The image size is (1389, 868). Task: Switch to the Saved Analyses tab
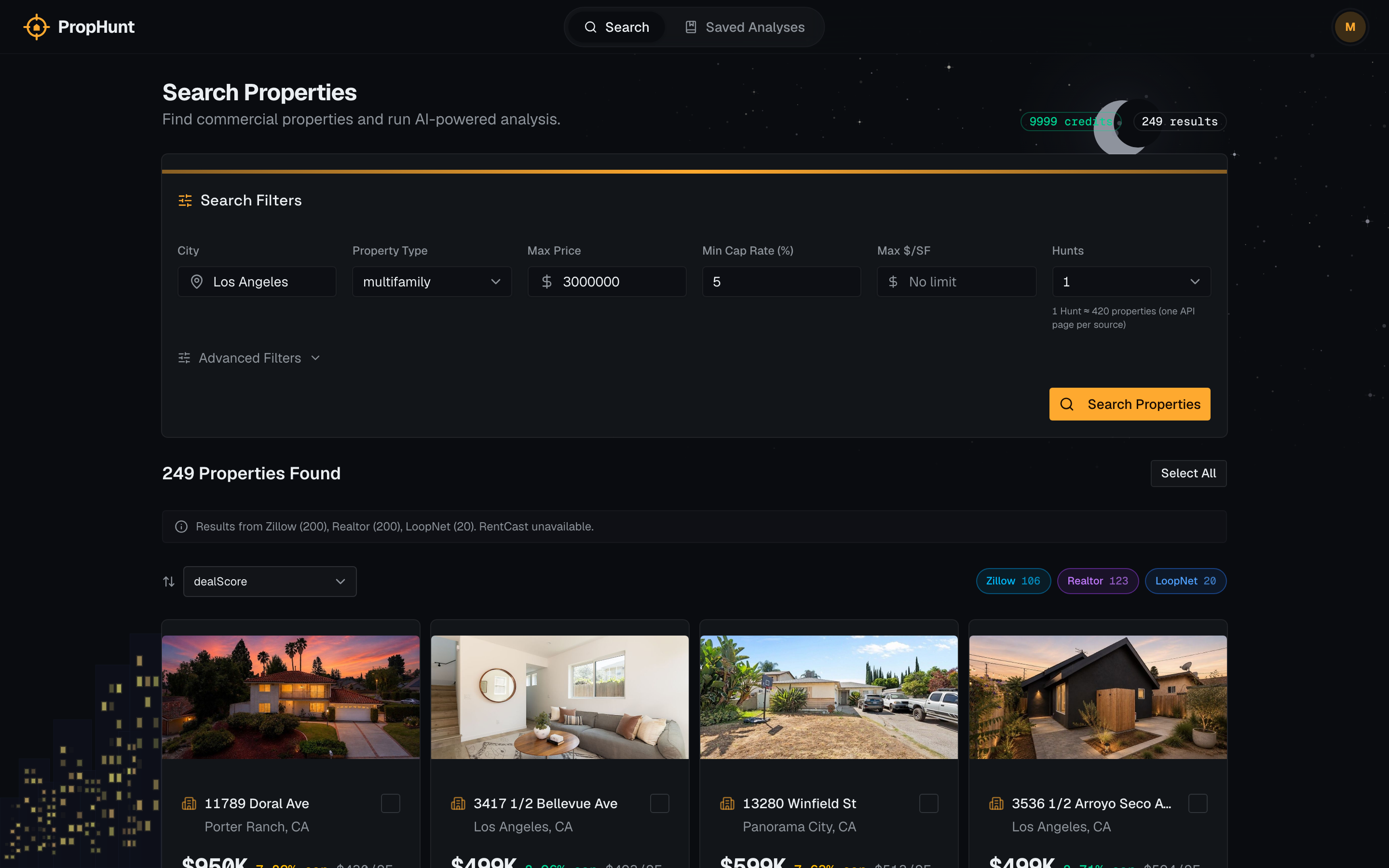pyautogui.click(x=745, y=27)
